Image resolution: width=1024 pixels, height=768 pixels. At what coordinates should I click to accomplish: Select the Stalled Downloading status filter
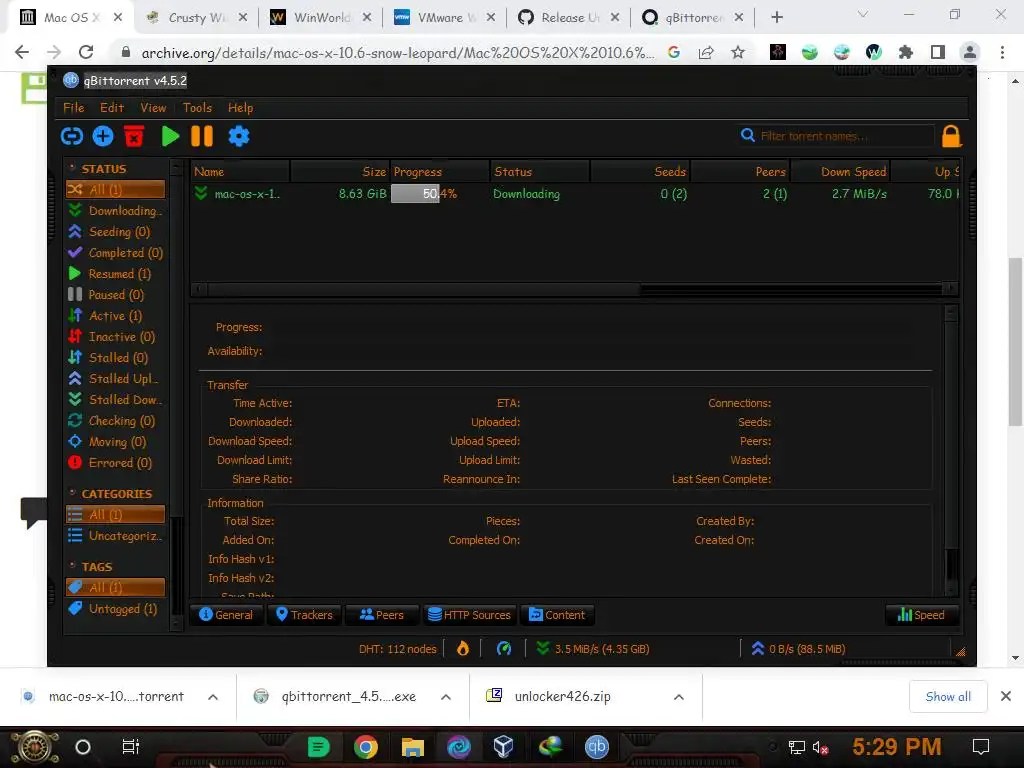(x=116, y=399)
